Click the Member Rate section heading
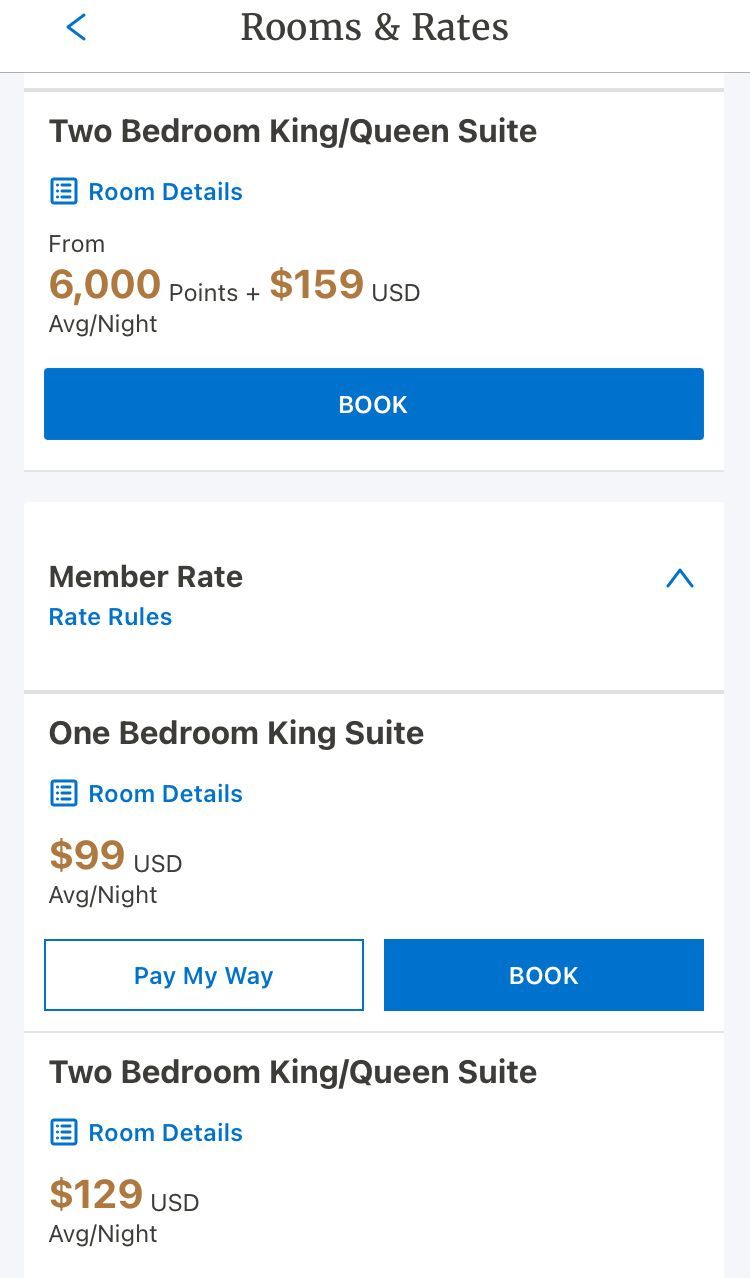This screenshot has width=750, height=1278. click(146, 577)
